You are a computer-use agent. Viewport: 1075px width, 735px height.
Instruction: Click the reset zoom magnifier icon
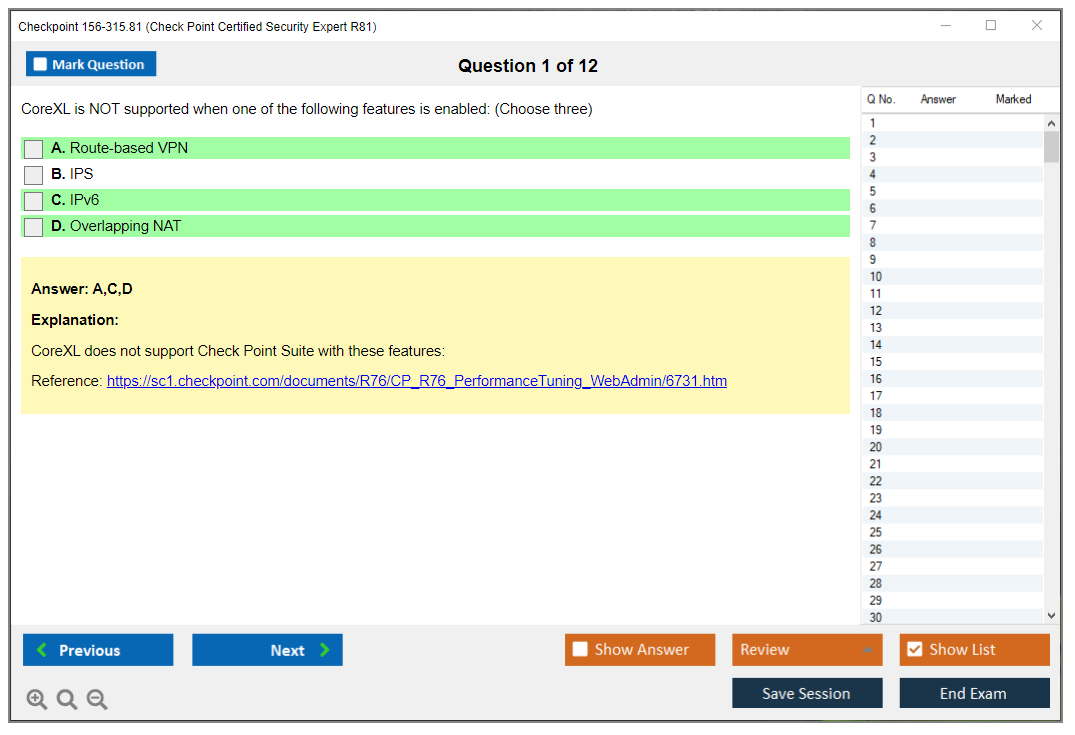[x=67, y=700]
